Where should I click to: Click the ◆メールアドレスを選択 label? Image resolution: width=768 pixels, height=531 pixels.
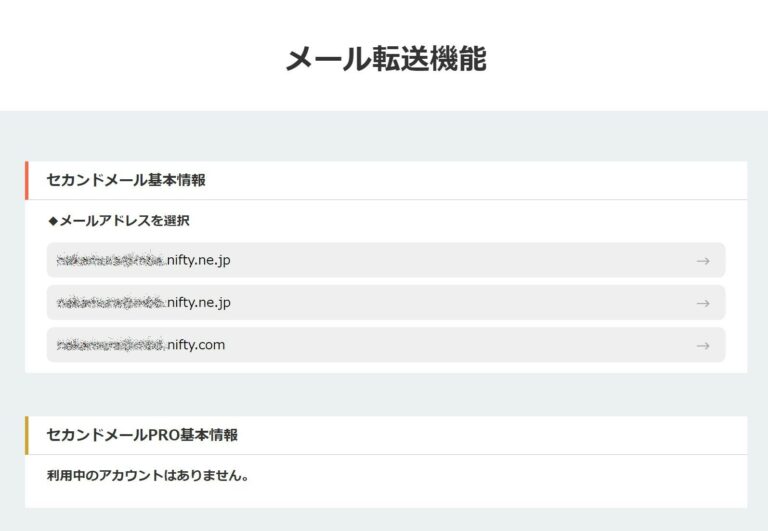pos(119,221)
